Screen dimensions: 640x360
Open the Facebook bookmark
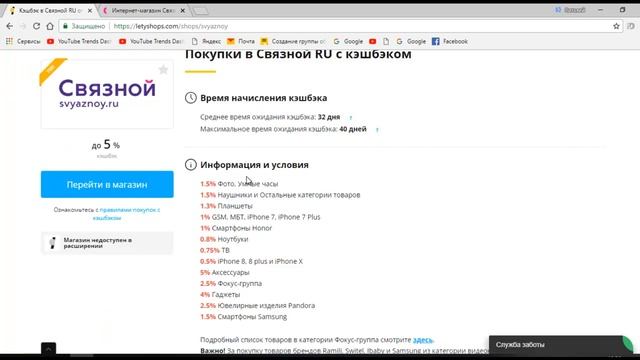(450, 41)
